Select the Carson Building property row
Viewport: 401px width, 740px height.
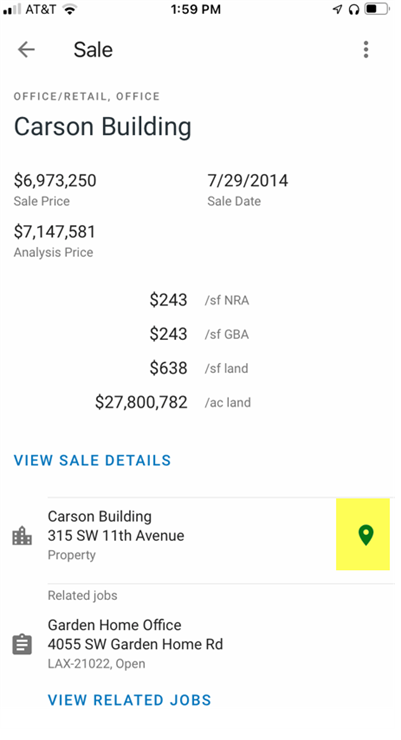point(221,535)
